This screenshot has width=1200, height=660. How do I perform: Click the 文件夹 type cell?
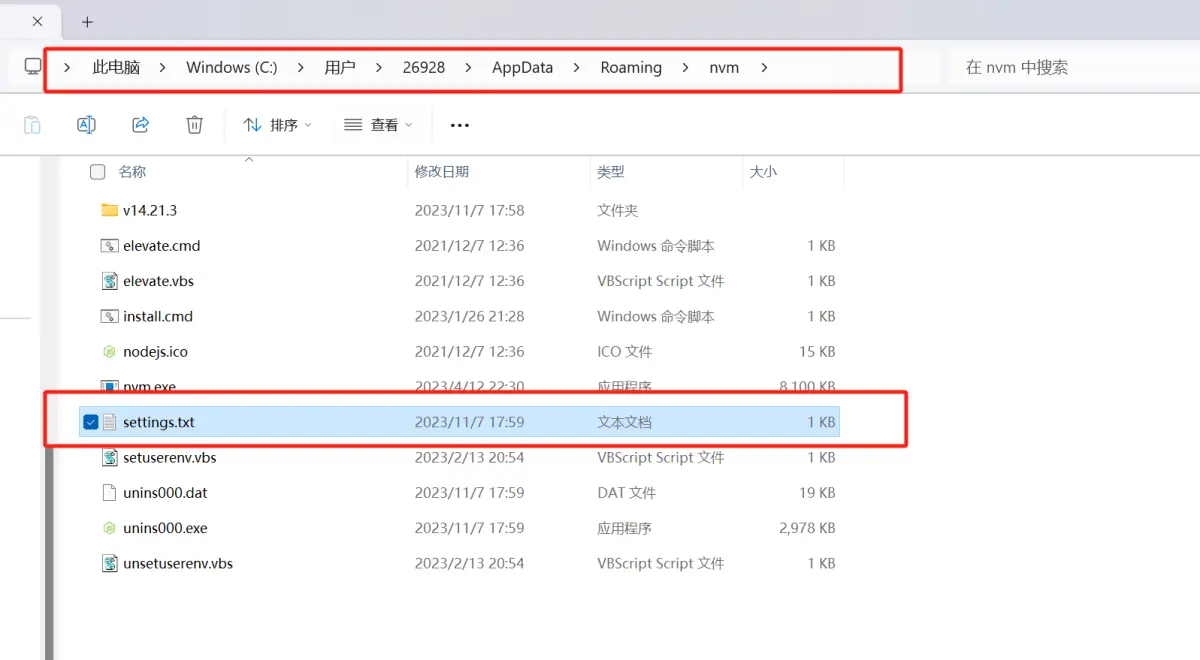618,210
